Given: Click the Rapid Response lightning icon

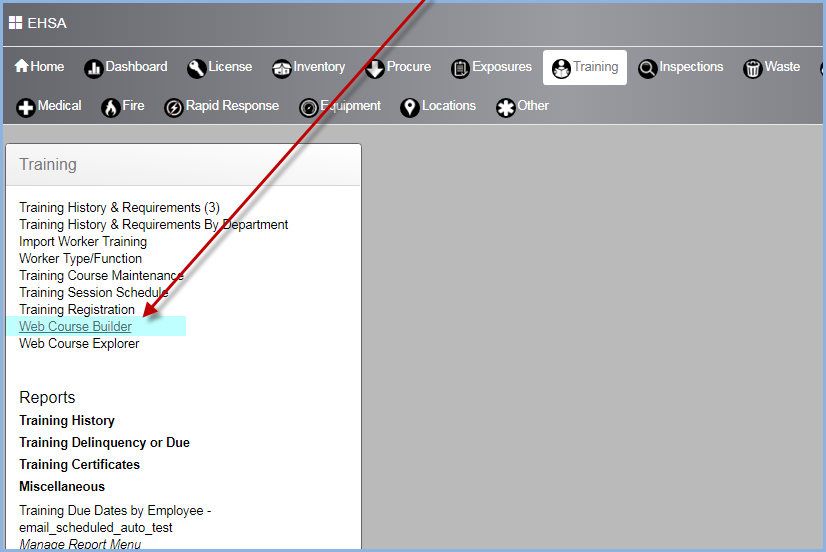Looking at the screenshot, I should [x=174, y=107].
